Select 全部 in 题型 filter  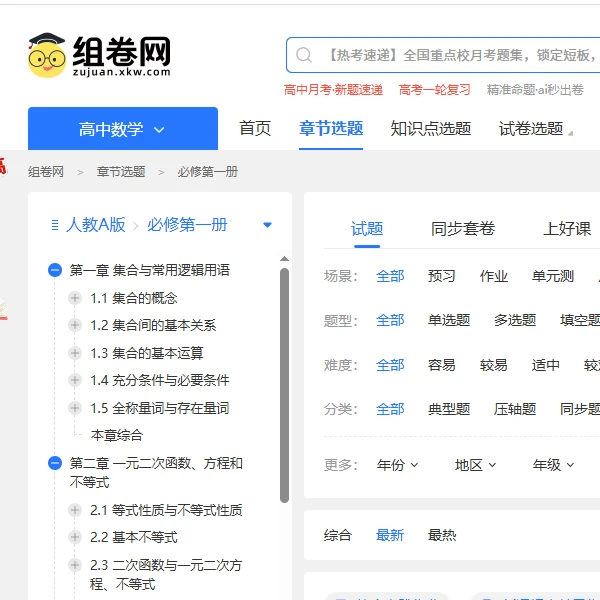[390, 320]
